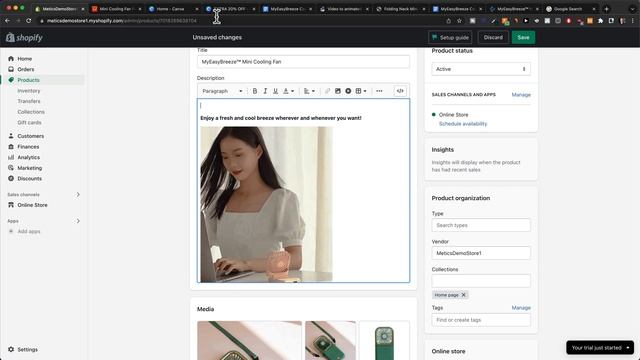
Task: Select first media thumbnail of green fan
Action: [249, 340]
